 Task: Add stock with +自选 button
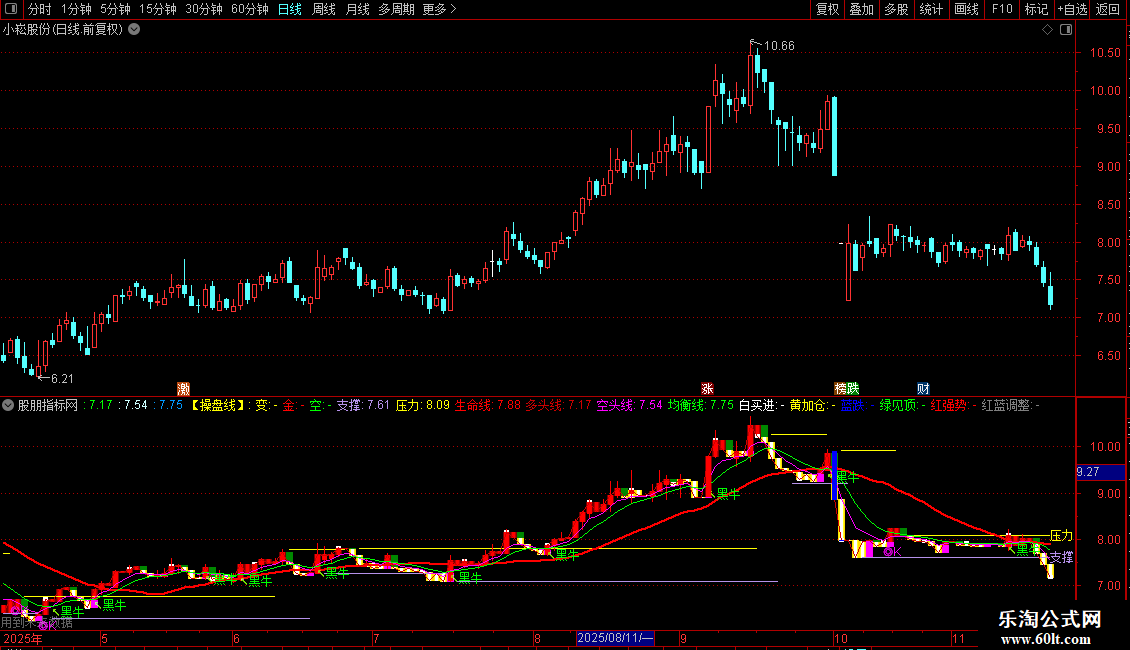[x=1072, y=9]
